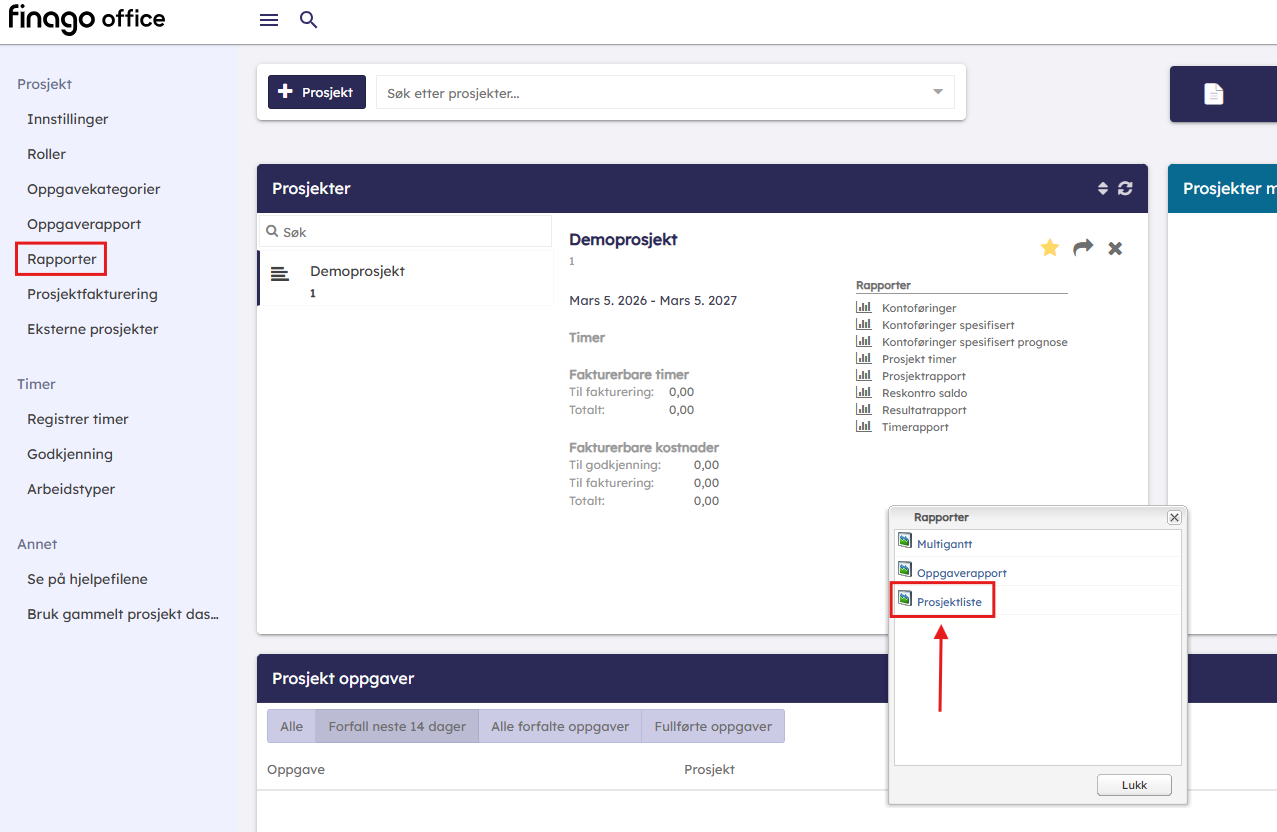
Task: Click the Søk field in Prosjekter list
Action: 410,232
